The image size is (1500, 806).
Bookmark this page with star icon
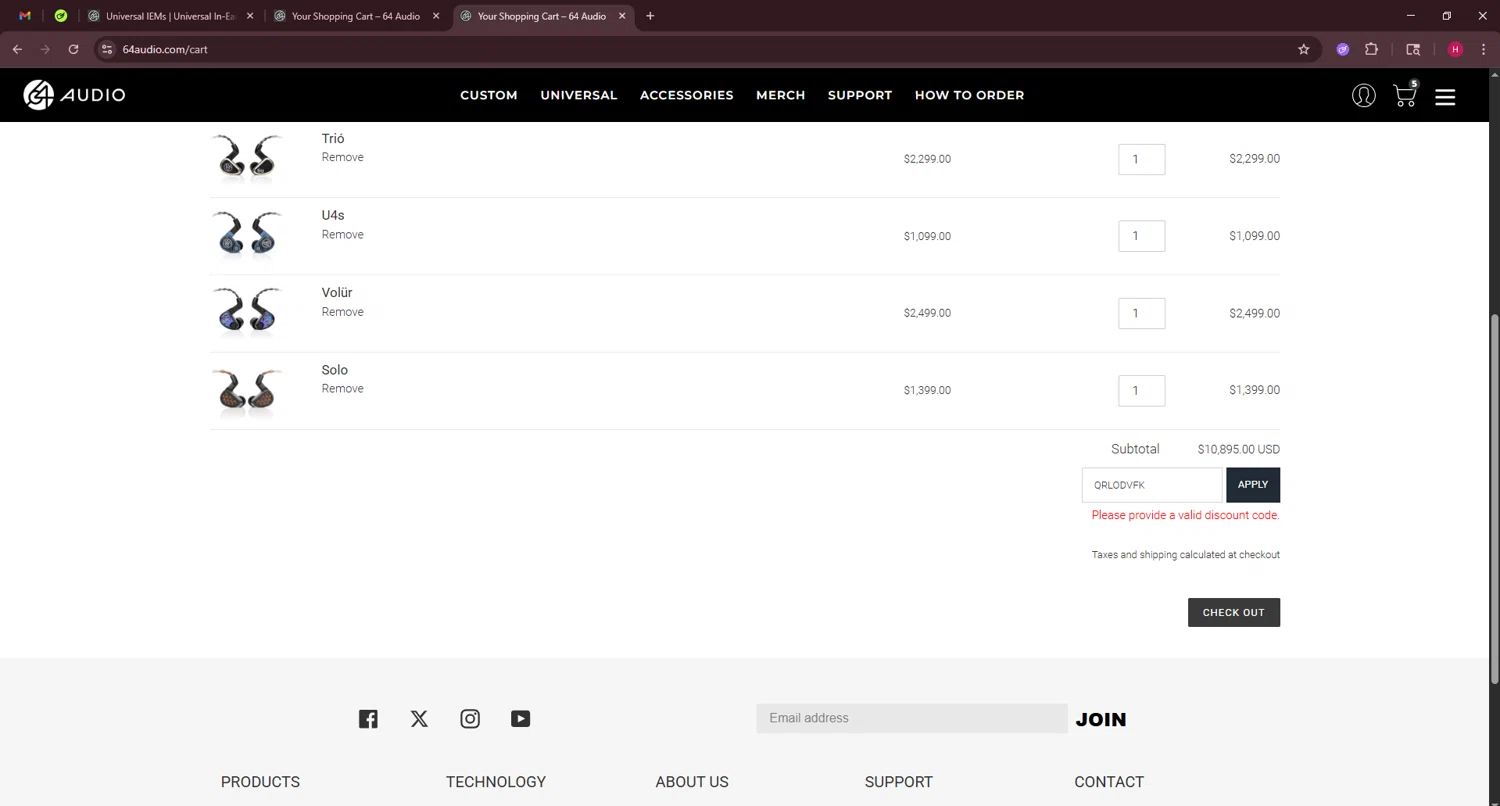tap(1303, 49)
